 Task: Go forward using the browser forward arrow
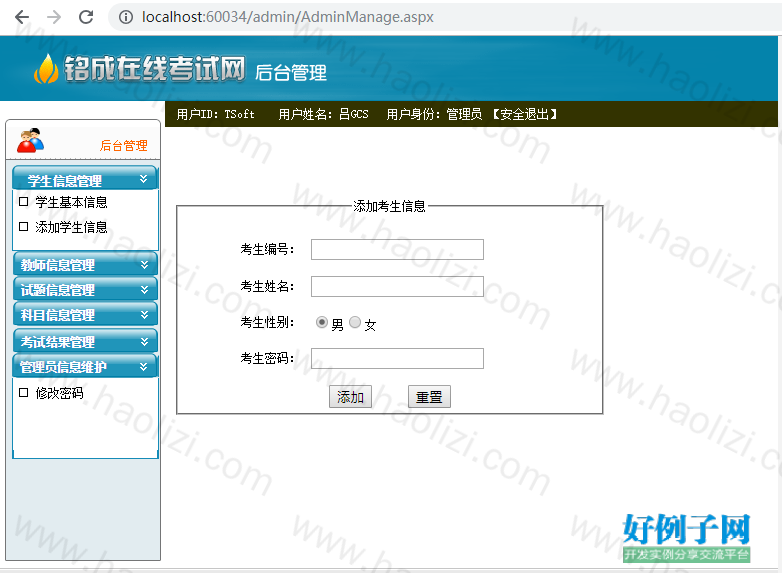(54, 17)
